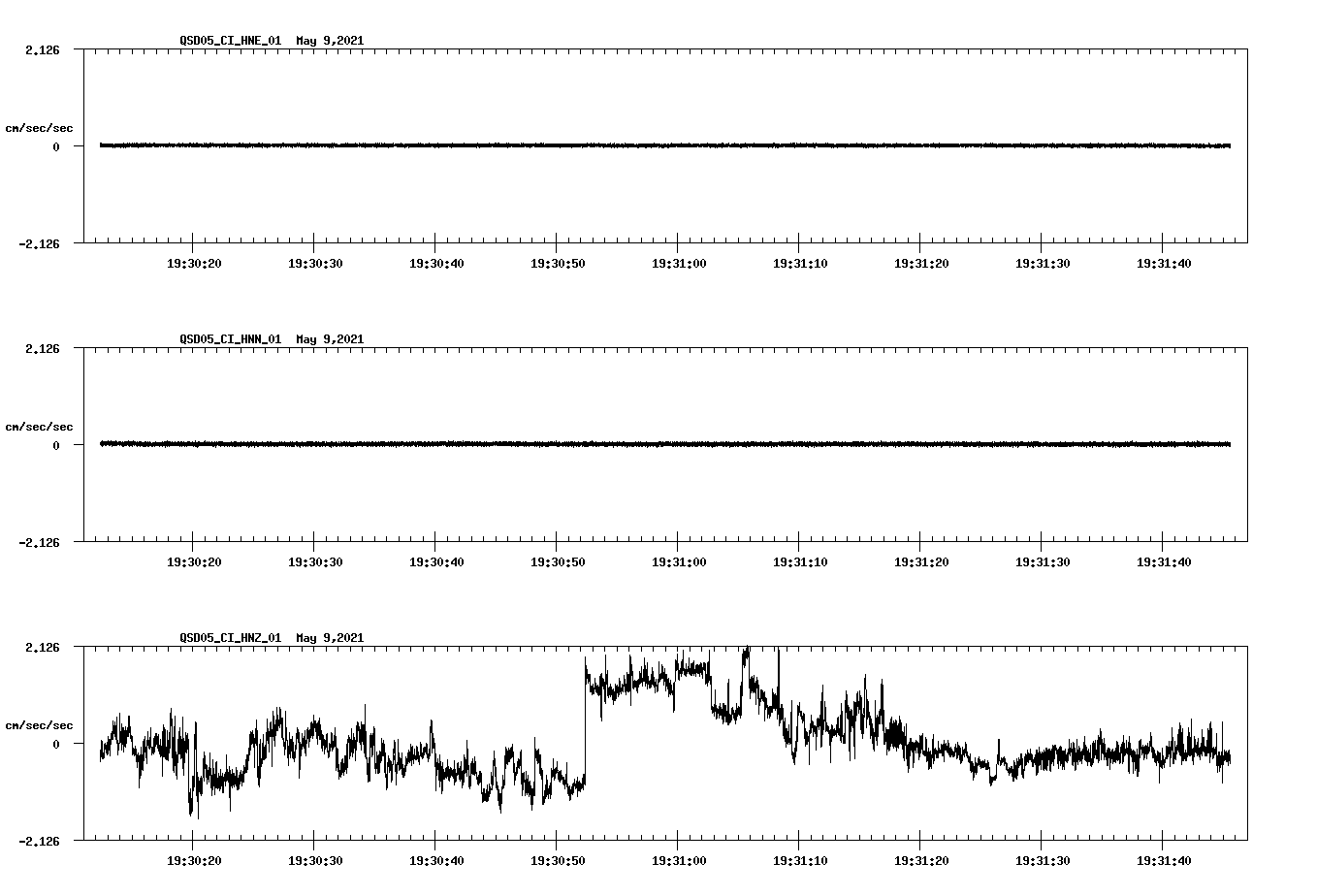Click the cm/sec/sec unit label on top plot

tap(40, 127)
